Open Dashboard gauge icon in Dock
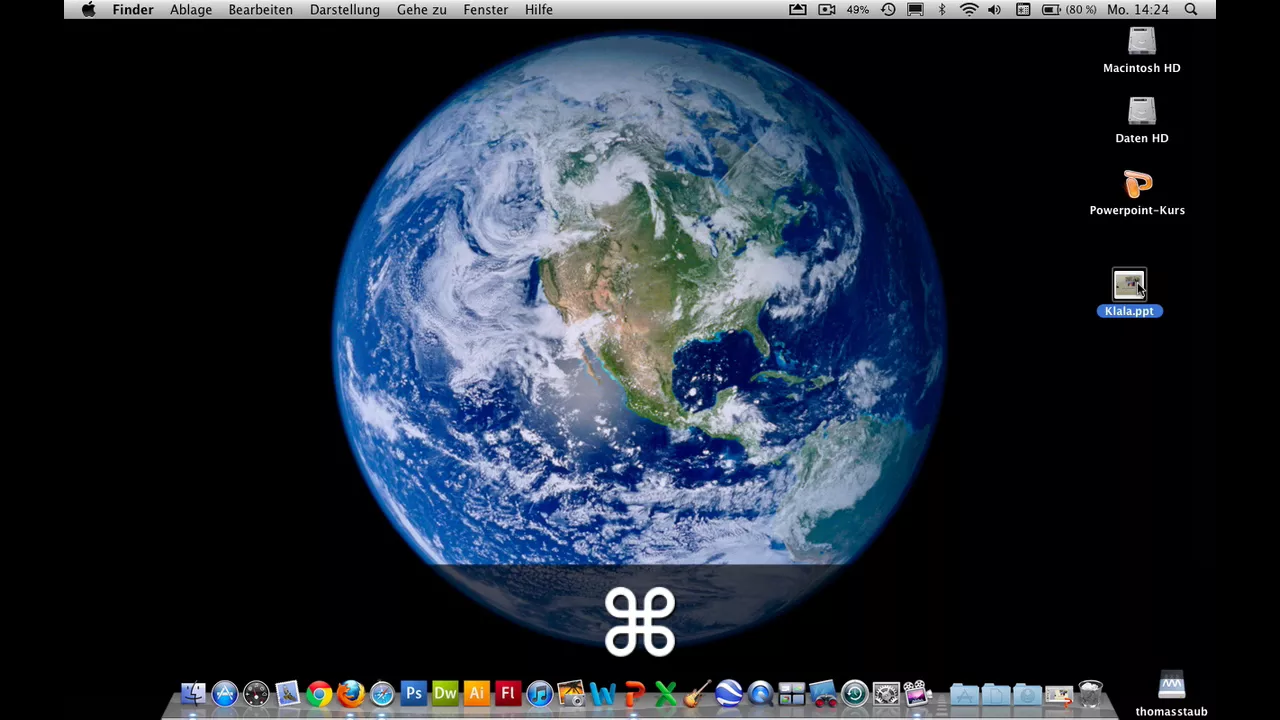 point(256,693)
